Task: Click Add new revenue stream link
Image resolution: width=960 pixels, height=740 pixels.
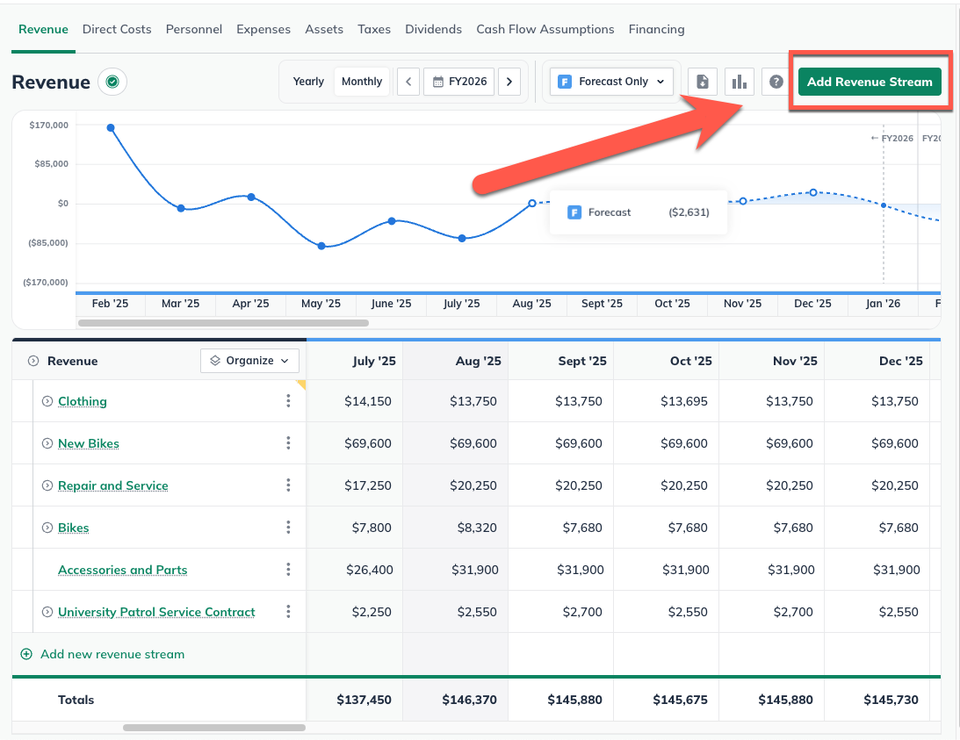Action: point(112,654)
